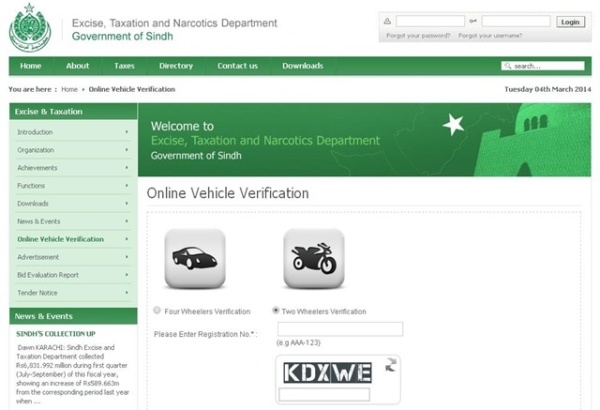This screenshot has width=600, height=410.
Task: Focus the Registration No. input field
Action: 340,329
